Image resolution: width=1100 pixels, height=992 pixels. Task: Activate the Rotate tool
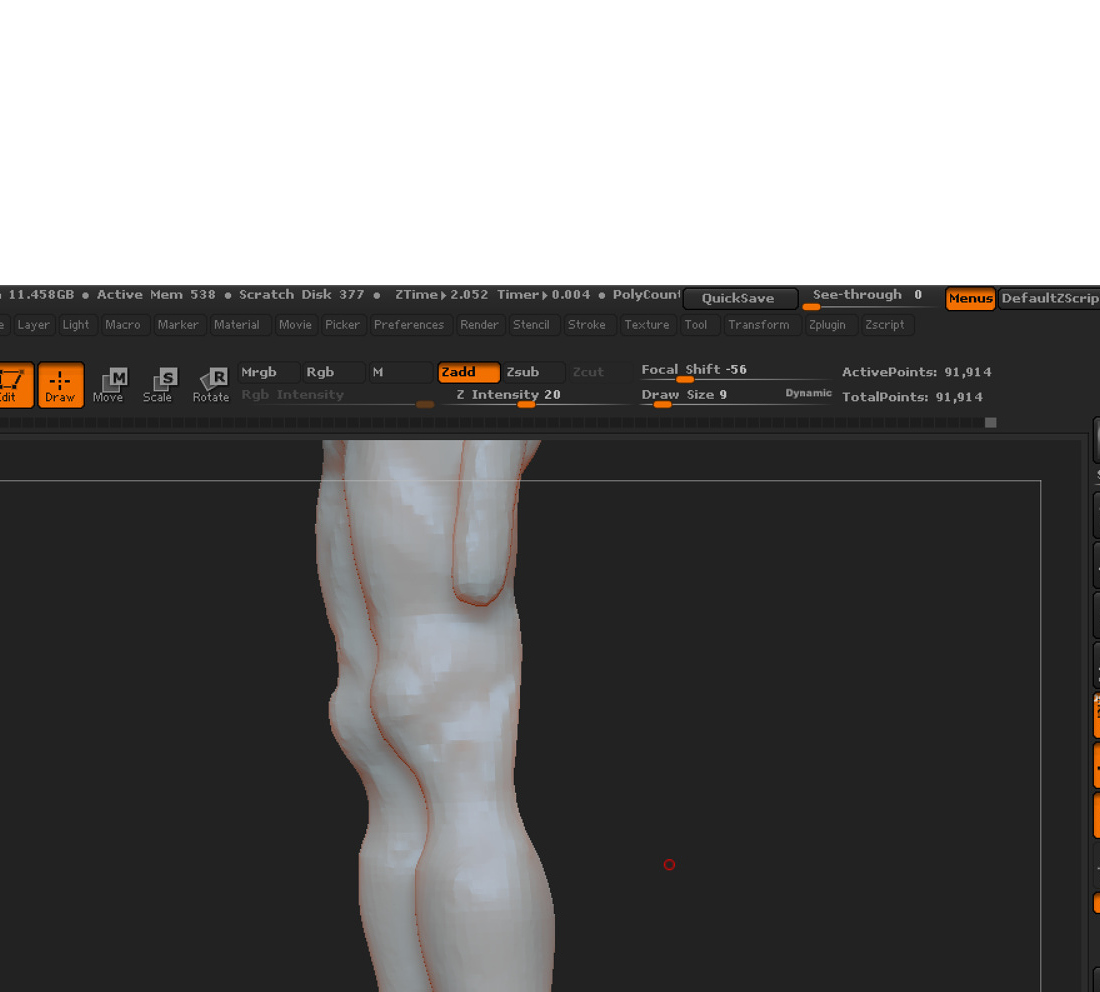point(211,384)
